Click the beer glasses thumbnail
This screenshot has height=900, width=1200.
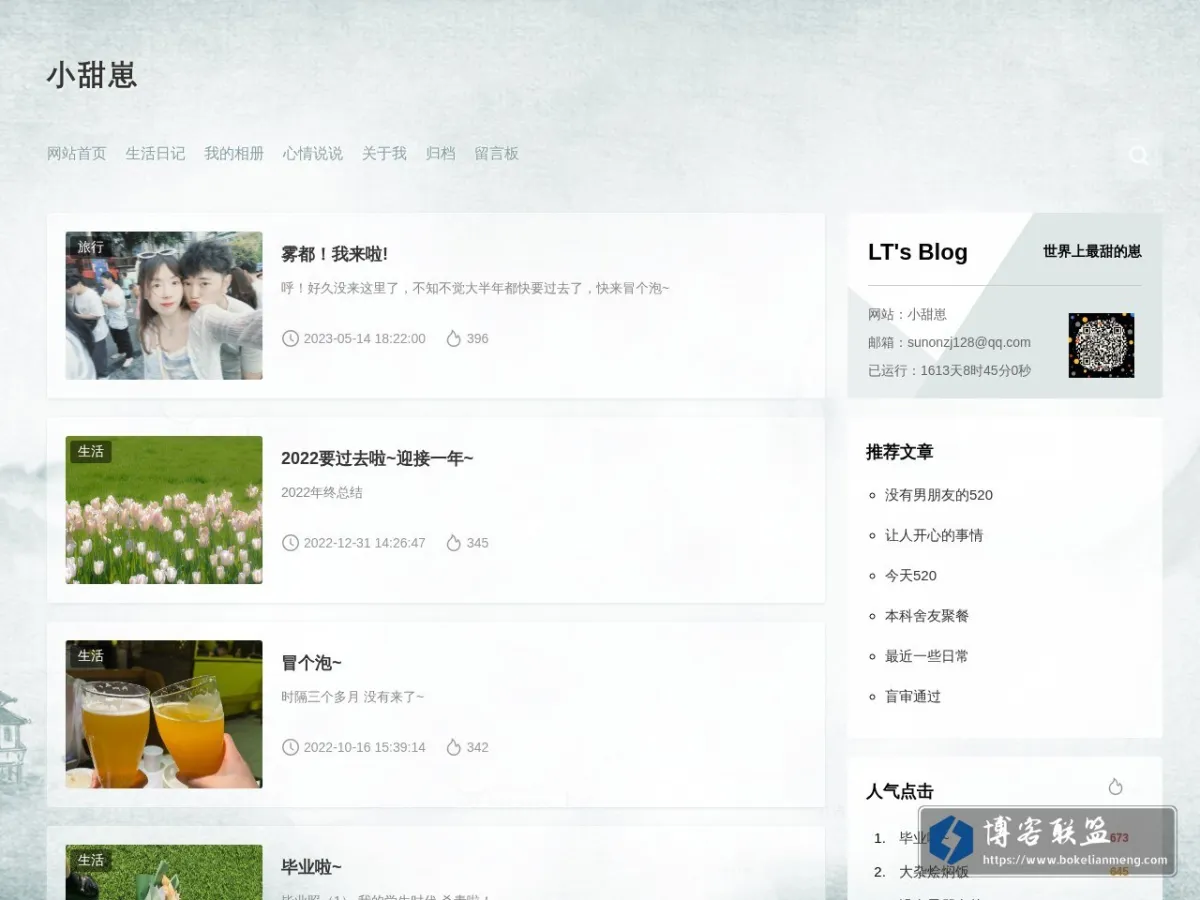[x=164, y=714]
